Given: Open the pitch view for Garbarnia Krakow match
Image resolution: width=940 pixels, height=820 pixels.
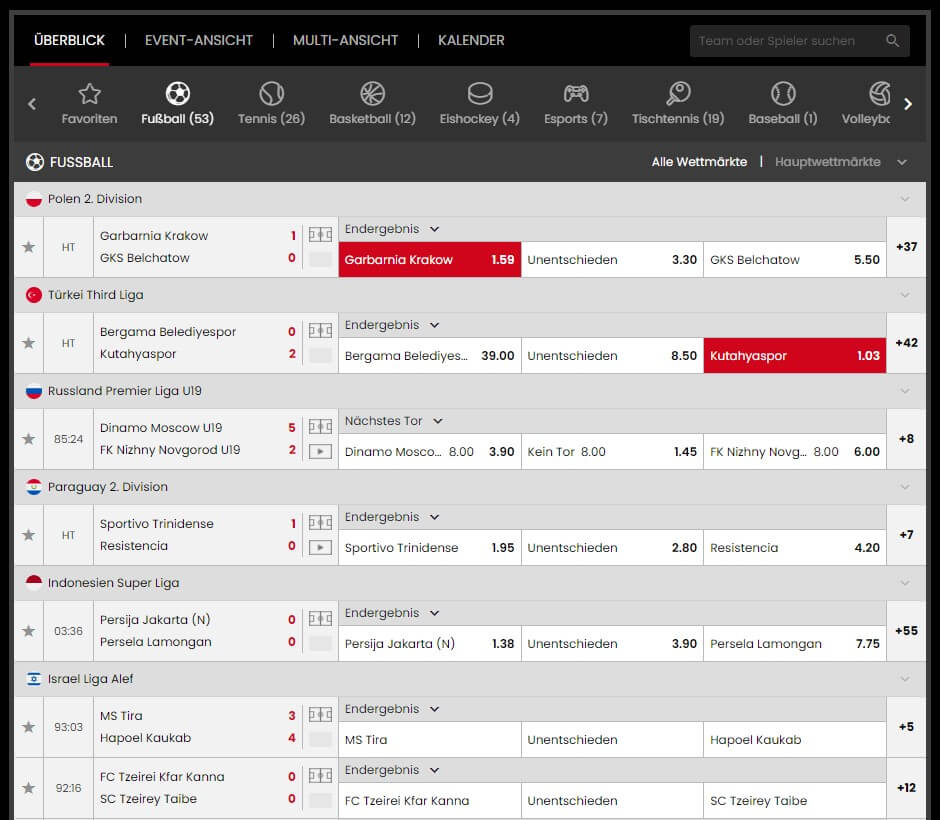Looking at the screenshot, I should (320, 234).
